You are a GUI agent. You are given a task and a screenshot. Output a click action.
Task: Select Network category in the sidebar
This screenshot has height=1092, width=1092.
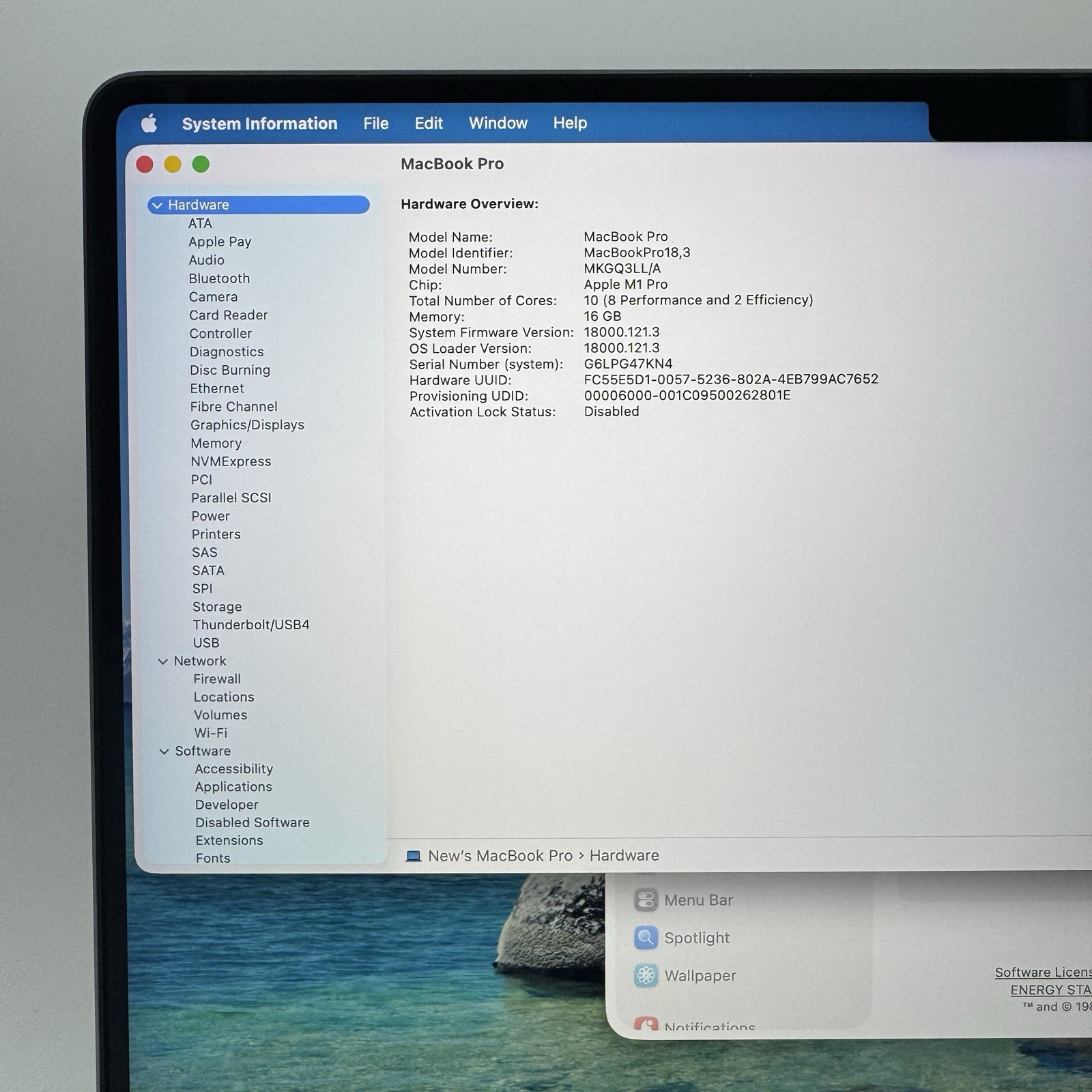click(200, 661)
